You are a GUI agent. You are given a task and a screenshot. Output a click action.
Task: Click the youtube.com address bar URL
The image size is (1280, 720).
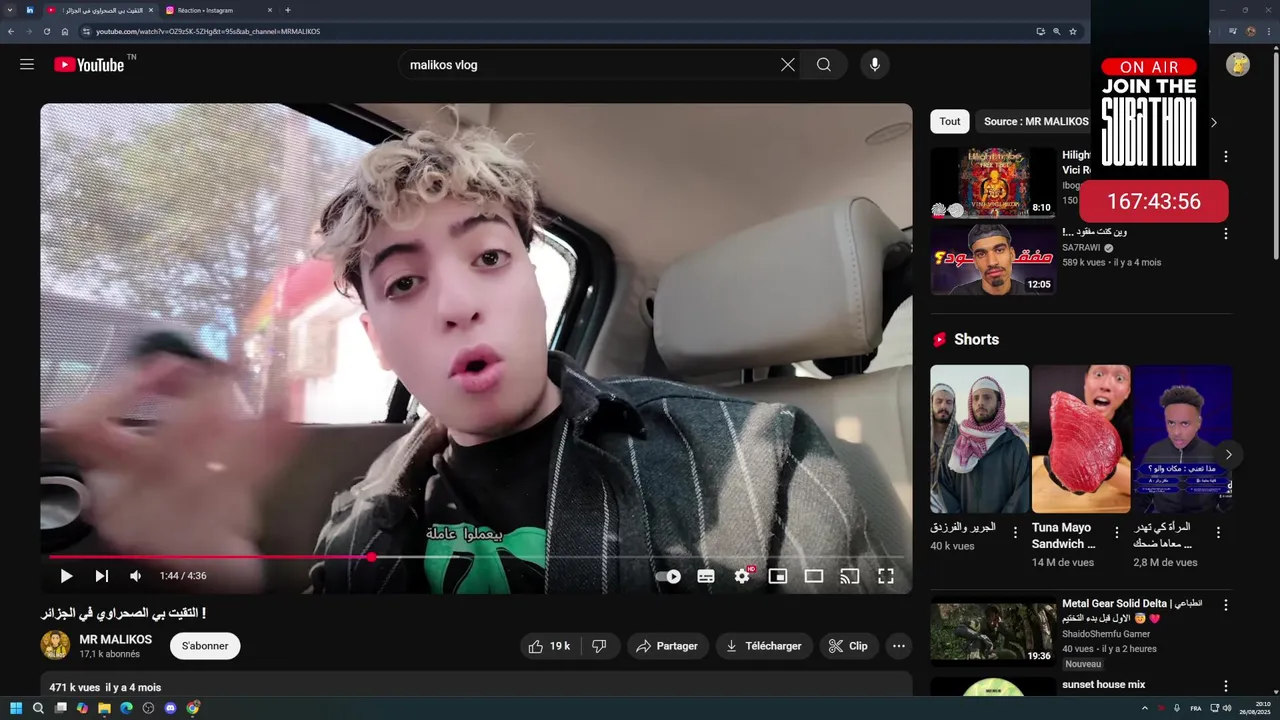coord(208,31)
